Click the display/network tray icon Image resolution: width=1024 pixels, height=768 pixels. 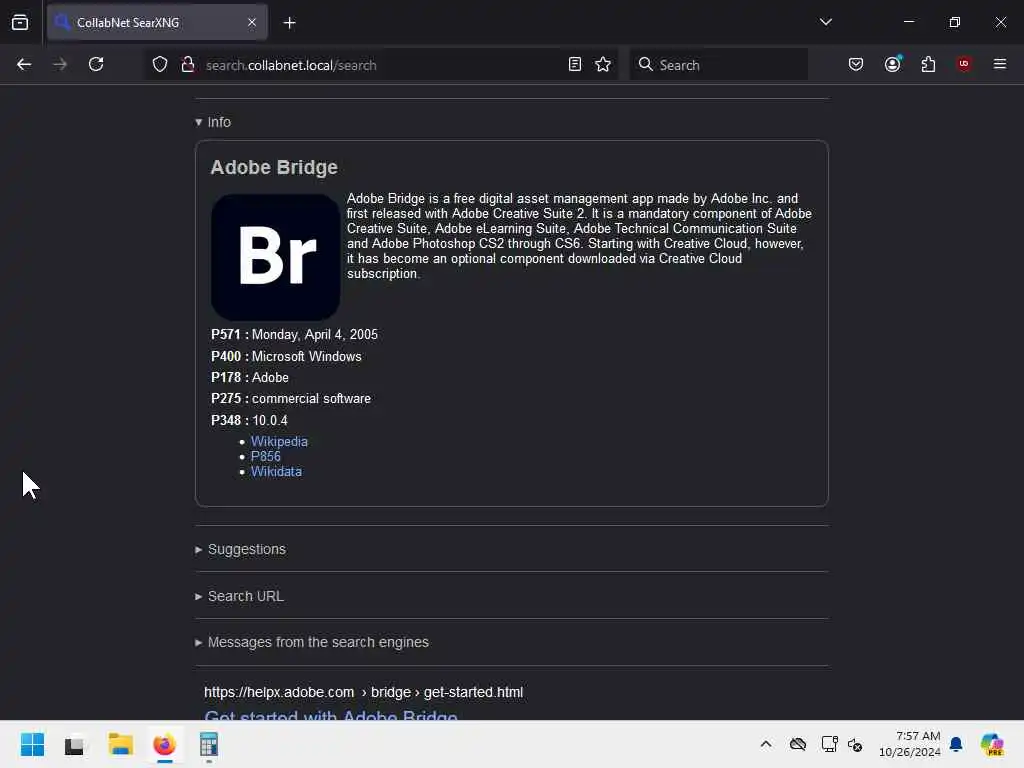pos(829,744)
